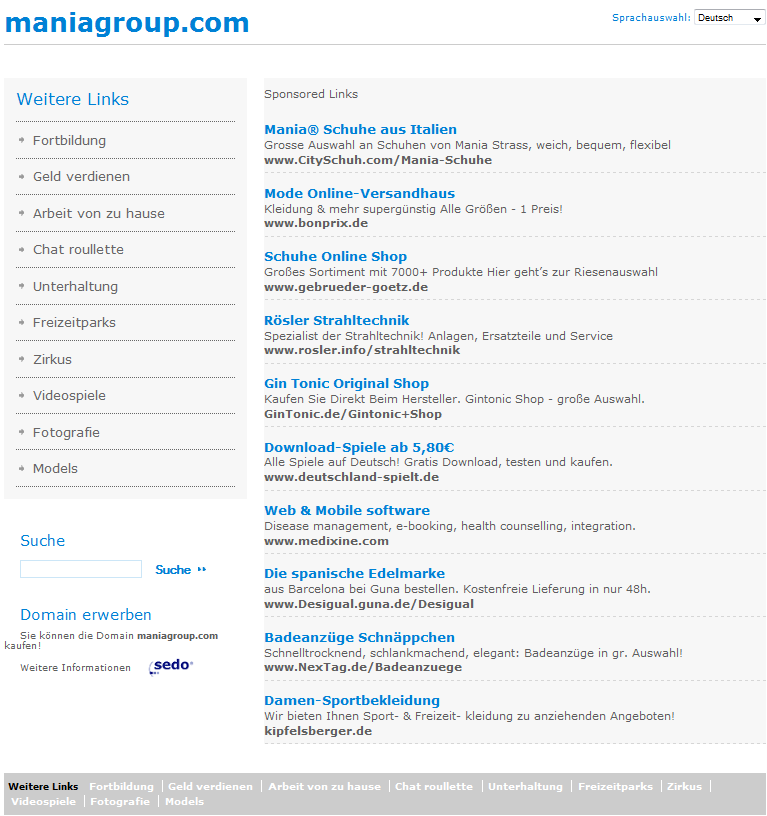
Task: Visit www.gebrueder-goetz.de URL
Action: point(346,287)
